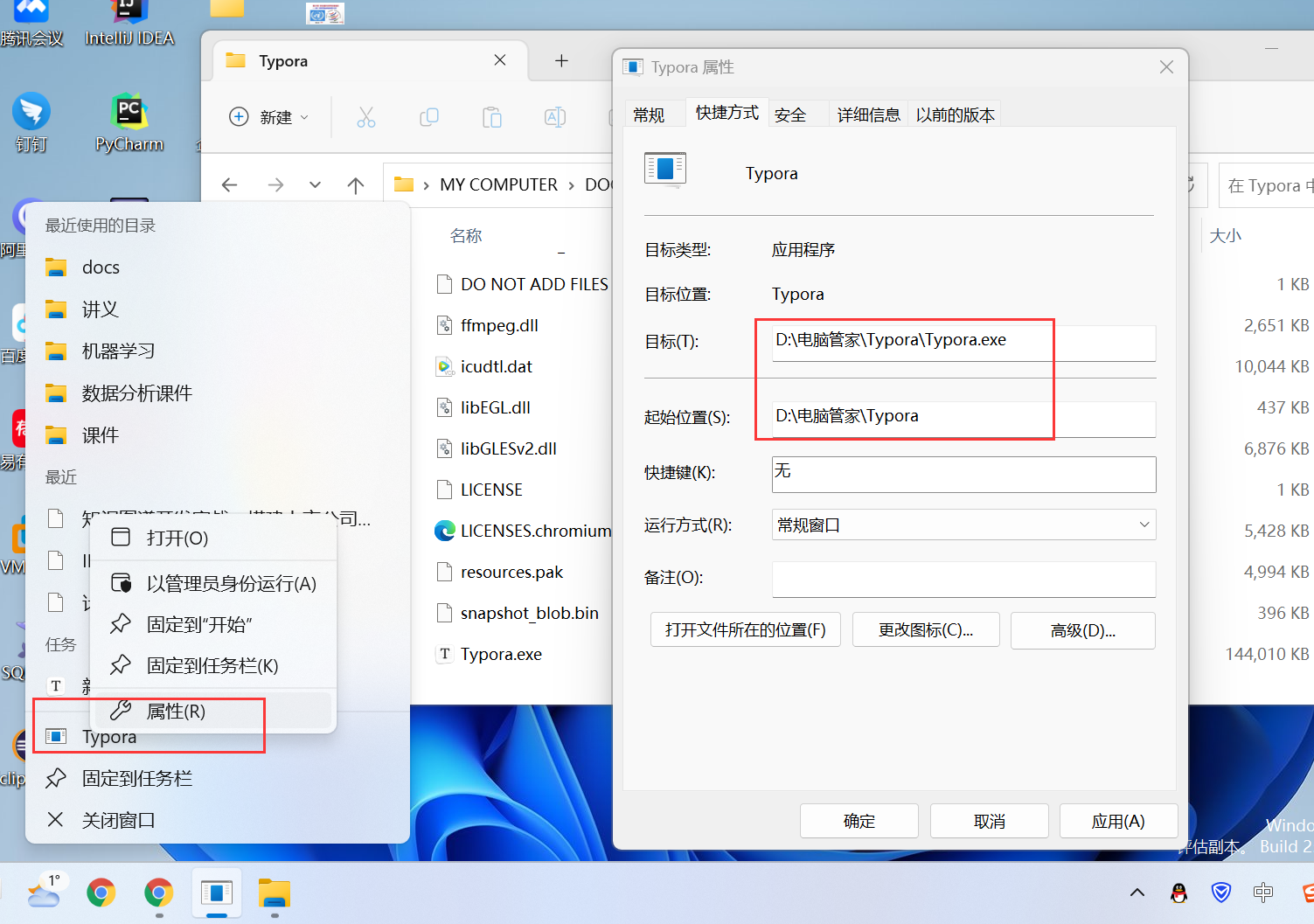This screenshot has width=1314, height=924.
Task: Click the 更改图标 button
Action: (926, 629)
